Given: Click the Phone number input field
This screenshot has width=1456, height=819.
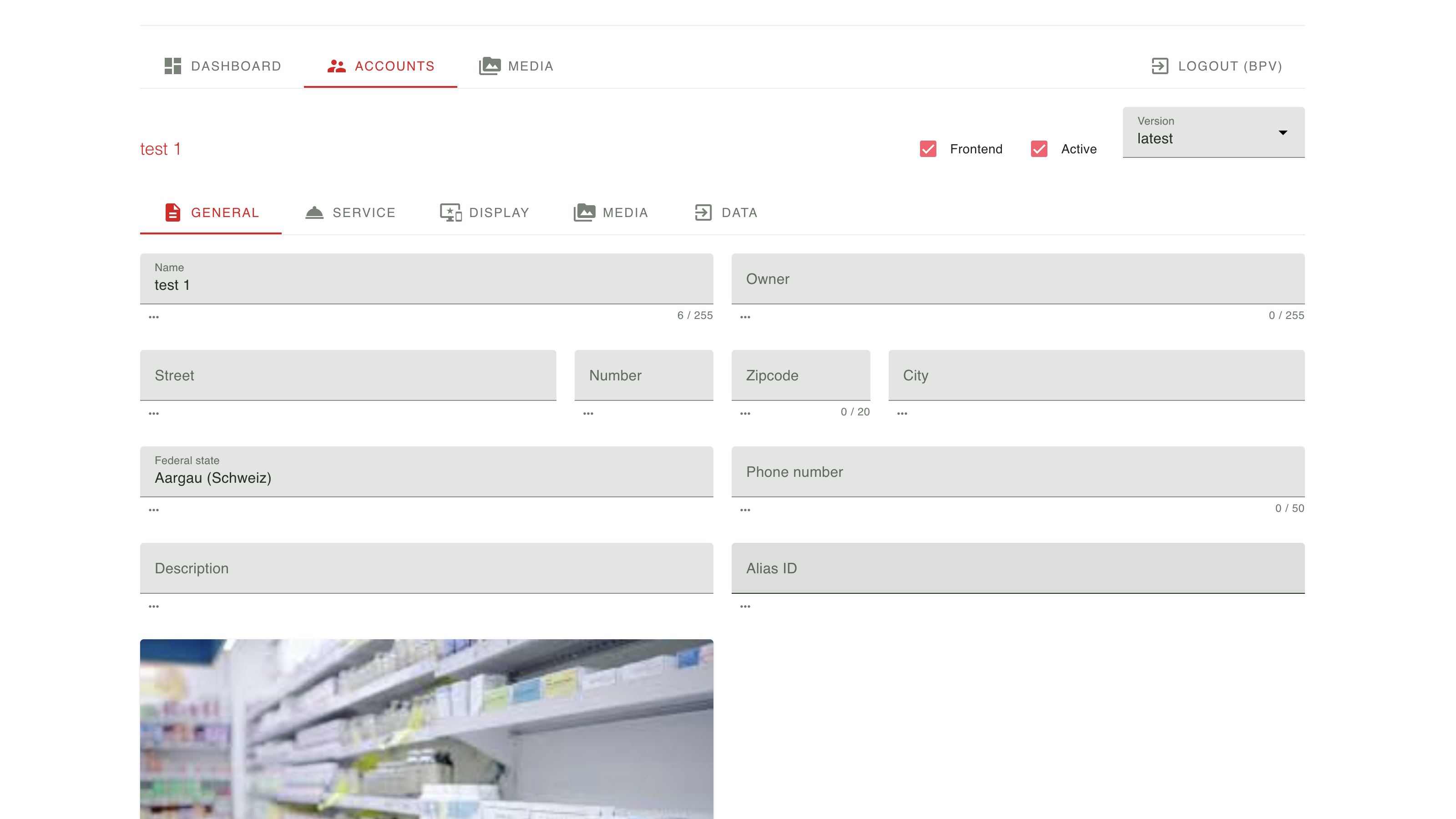Looking at the screenshot, I should [x=1018, y=472].
